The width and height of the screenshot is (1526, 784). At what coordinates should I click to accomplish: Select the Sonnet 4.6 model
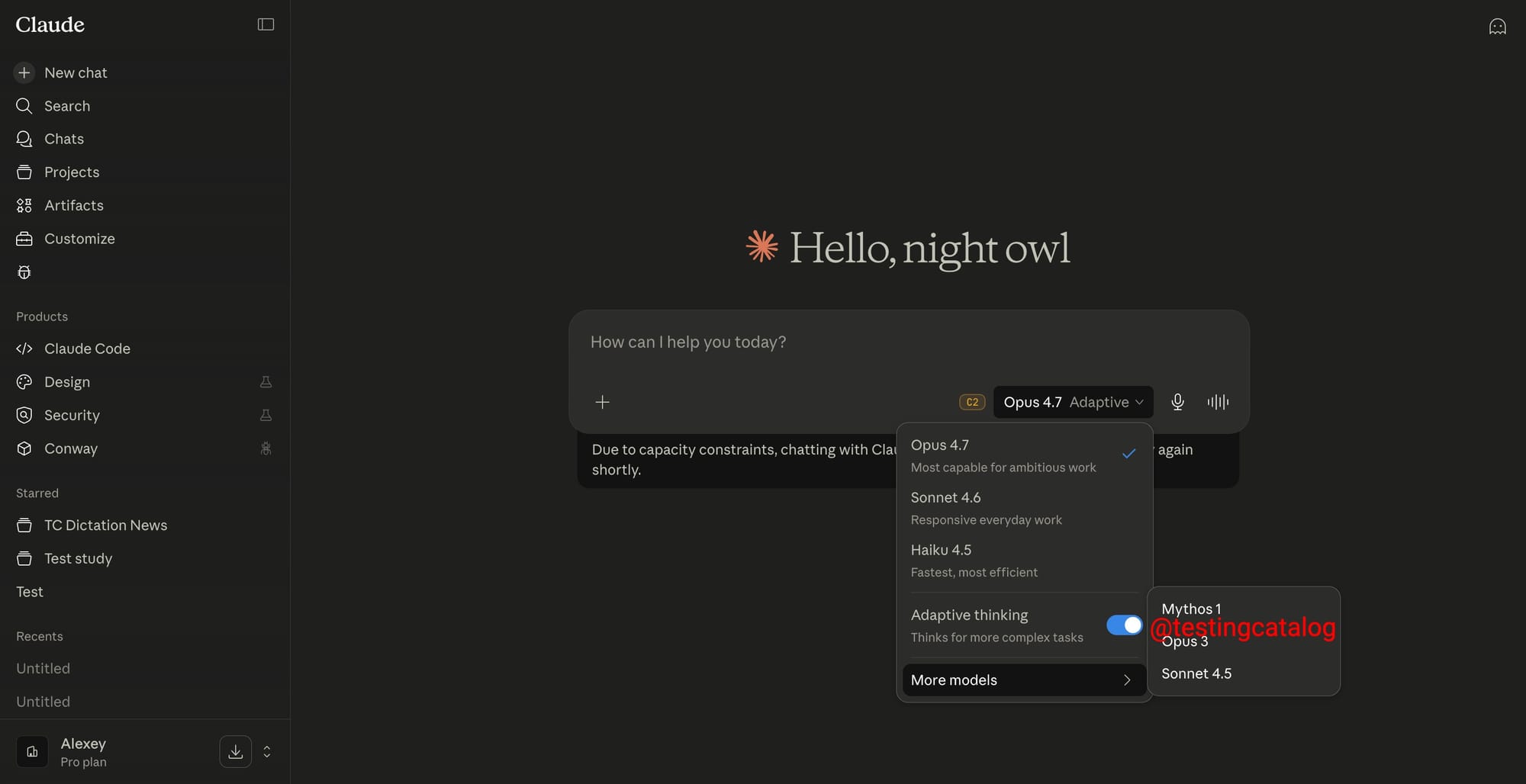point(1024,508)
